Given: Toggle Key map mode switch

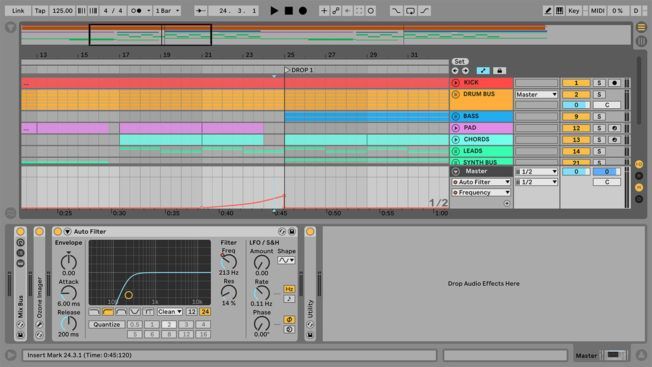Looking at the screenshot, I should 573,11.
